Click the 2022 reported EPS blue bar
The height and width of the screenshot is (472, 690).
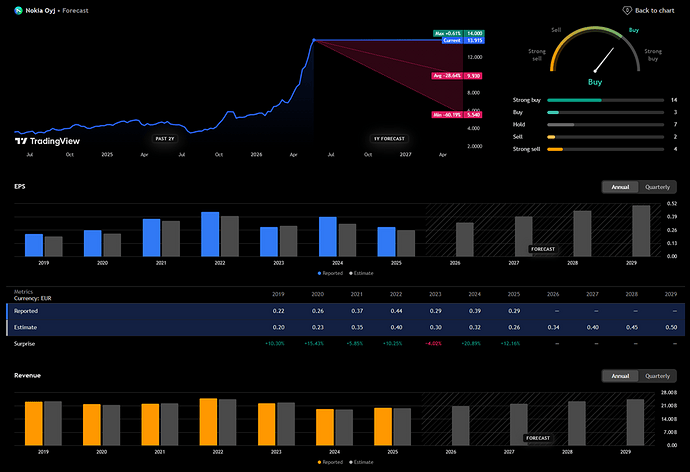click(x=210, y=234)
